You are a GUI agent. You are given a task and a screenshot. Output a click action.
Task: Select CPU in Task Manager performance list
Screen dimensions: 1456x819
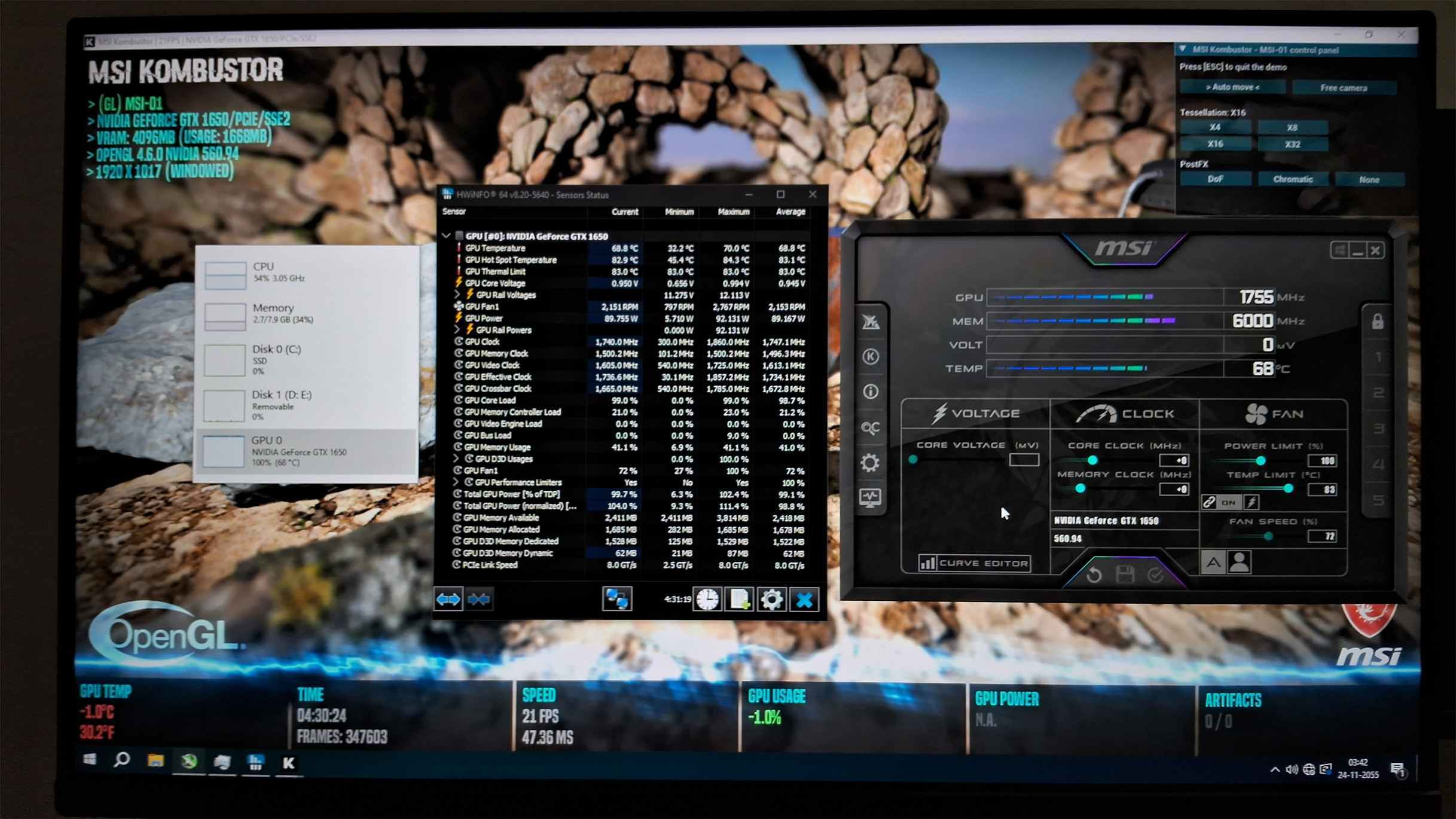coord(307,273)
